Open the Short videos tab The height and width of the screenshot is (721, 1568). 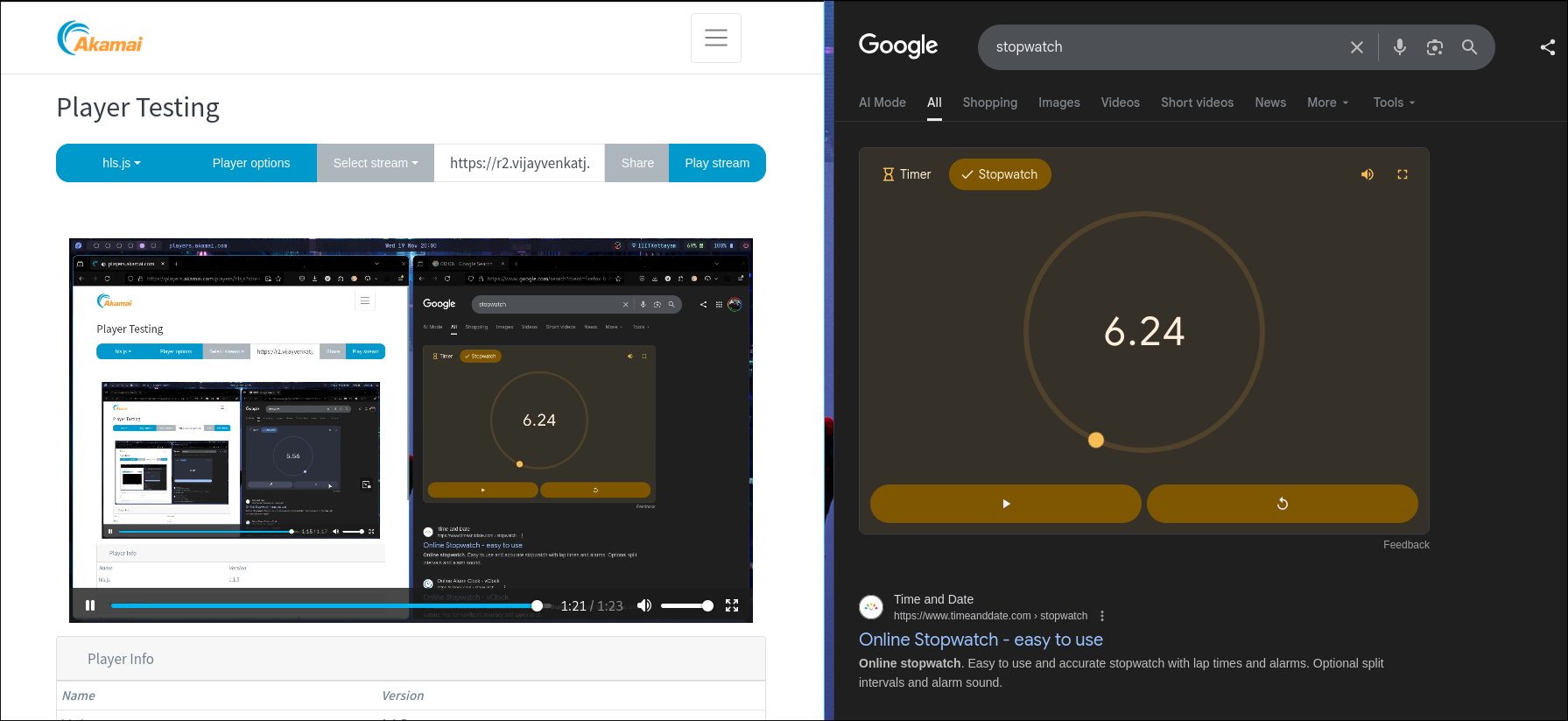pyautogui.click(x=1198, y=102)
